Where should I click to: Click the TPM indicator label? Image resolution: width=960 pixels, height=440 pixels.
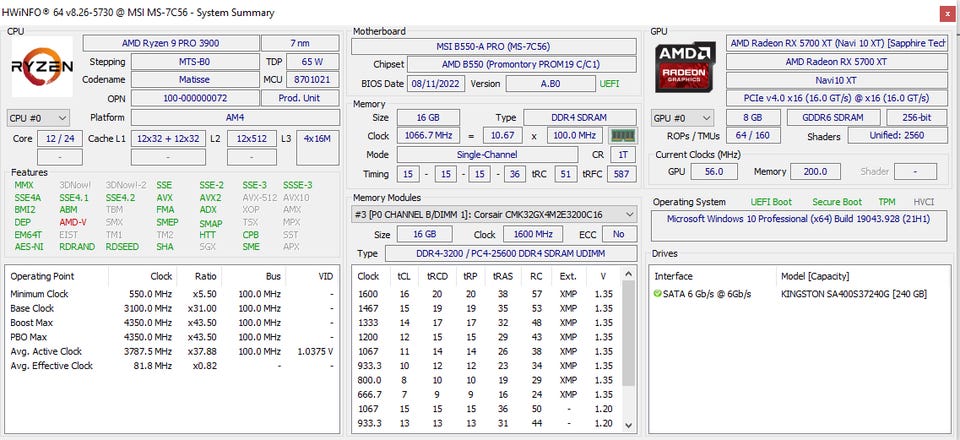pos(886,201)
